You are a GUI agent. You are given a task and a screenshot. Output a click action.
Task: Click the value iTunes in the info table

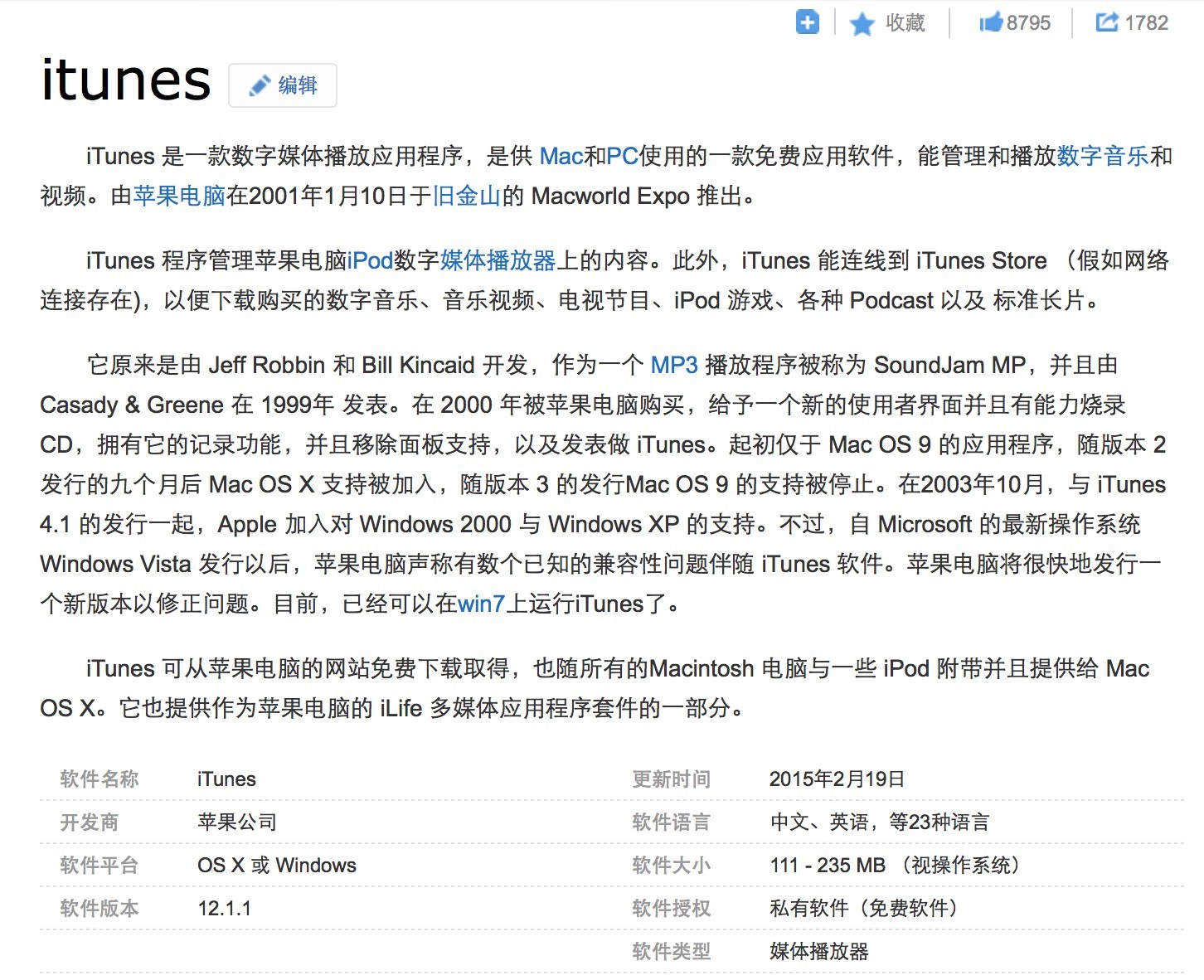pos(226,779)
